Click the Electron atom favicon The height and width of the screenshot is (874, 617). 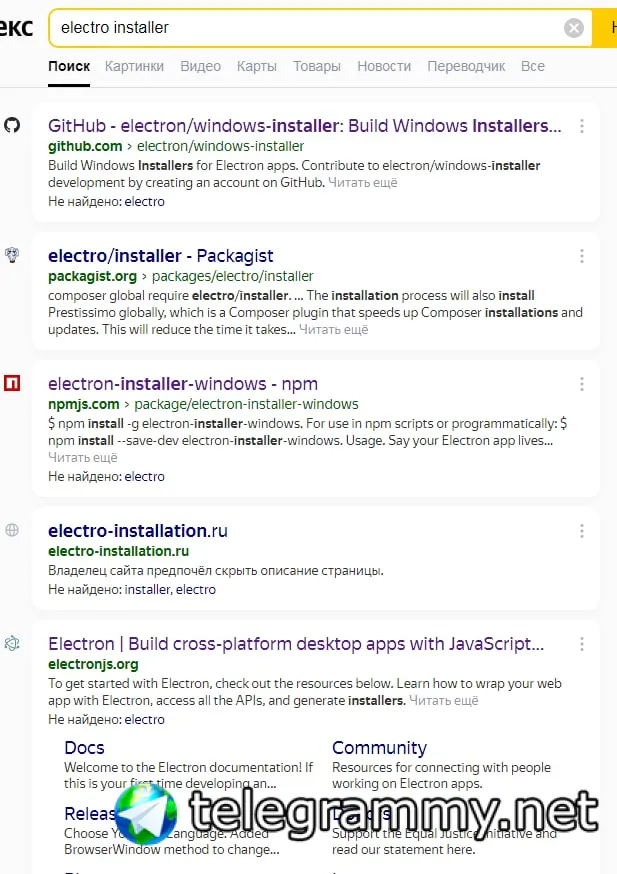coord(12,644)
